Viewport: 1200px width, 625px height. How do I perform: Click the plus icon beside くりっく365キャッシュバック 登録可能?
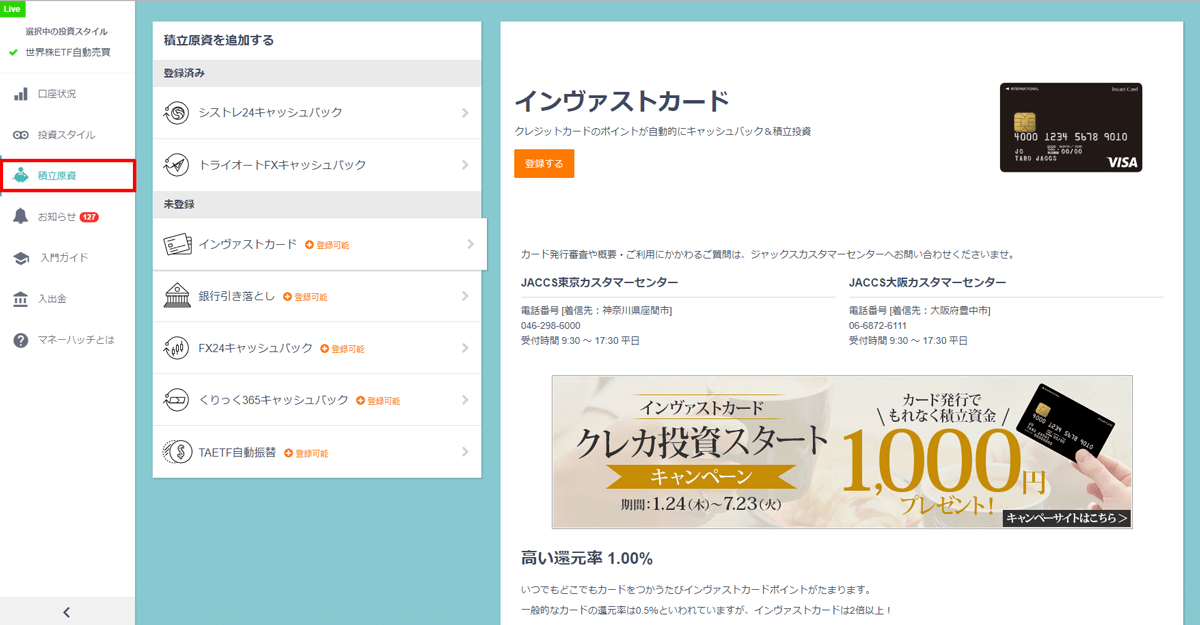(360, 401)
